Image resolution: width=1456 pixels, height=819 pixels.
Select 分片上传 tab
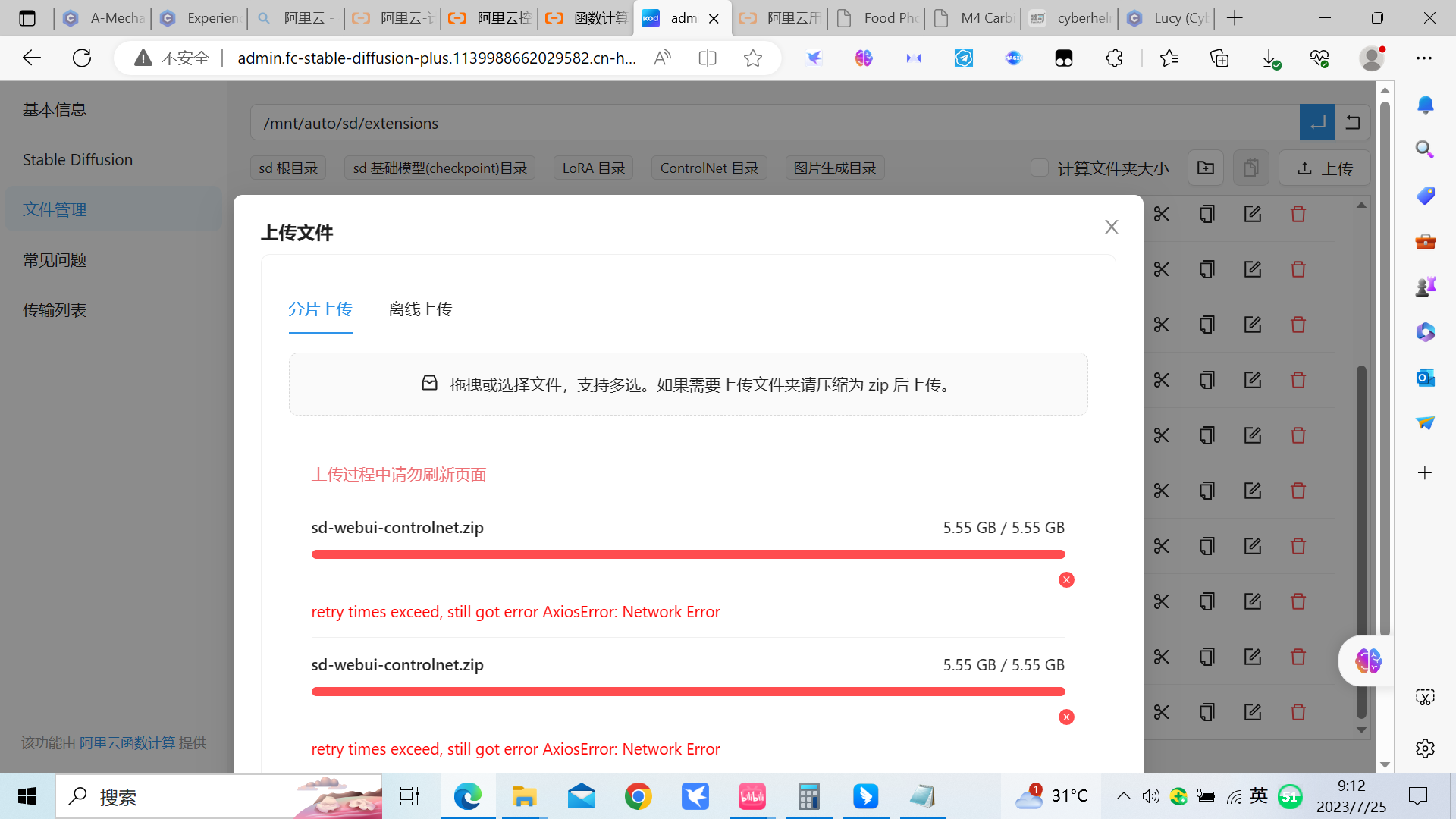pyautogui.click(x=320, y=309)
